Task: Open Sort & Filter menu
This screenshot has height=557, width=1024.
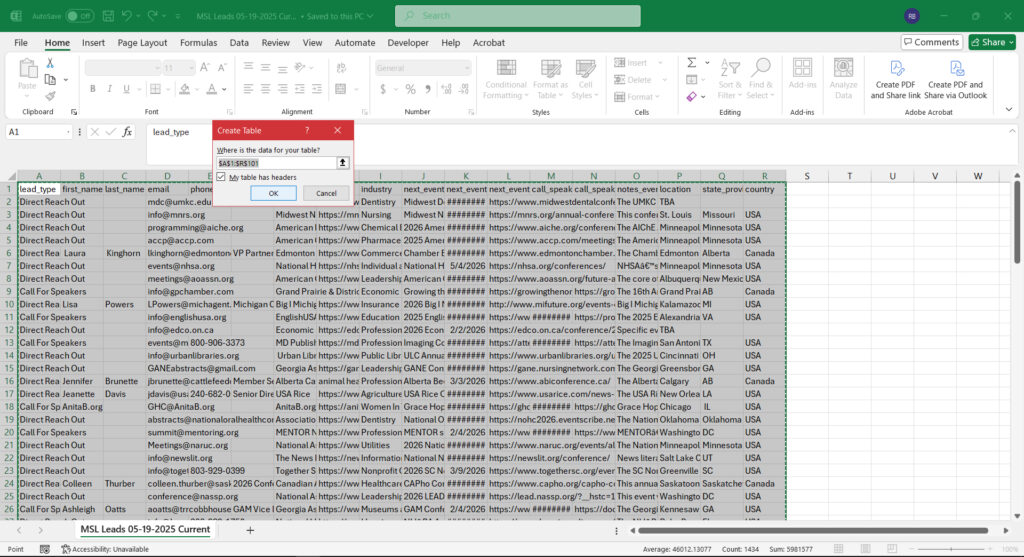Action: coord(729,79)
